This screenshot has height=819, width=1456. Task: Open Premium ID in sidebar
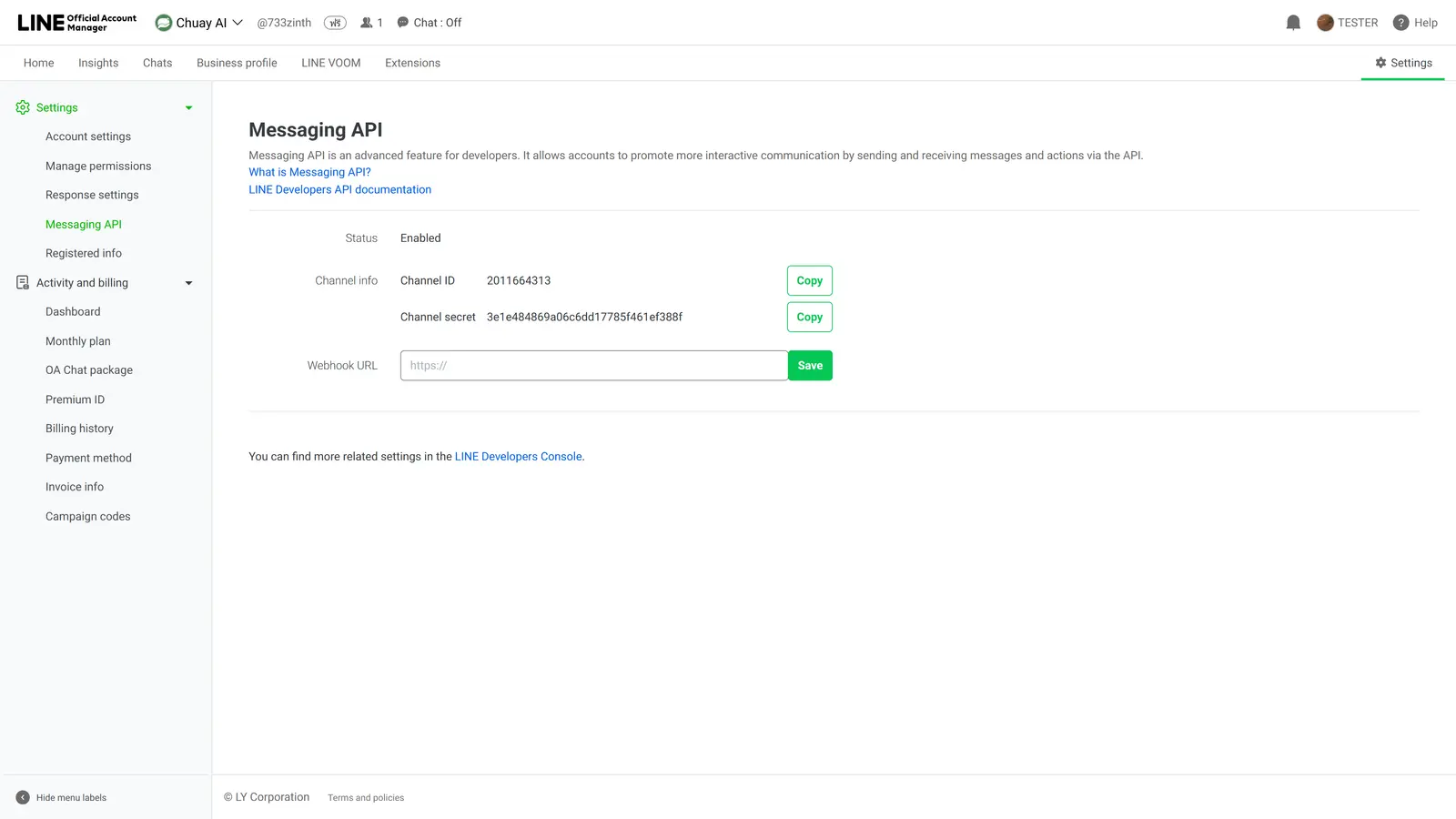(x=75, y=399)
